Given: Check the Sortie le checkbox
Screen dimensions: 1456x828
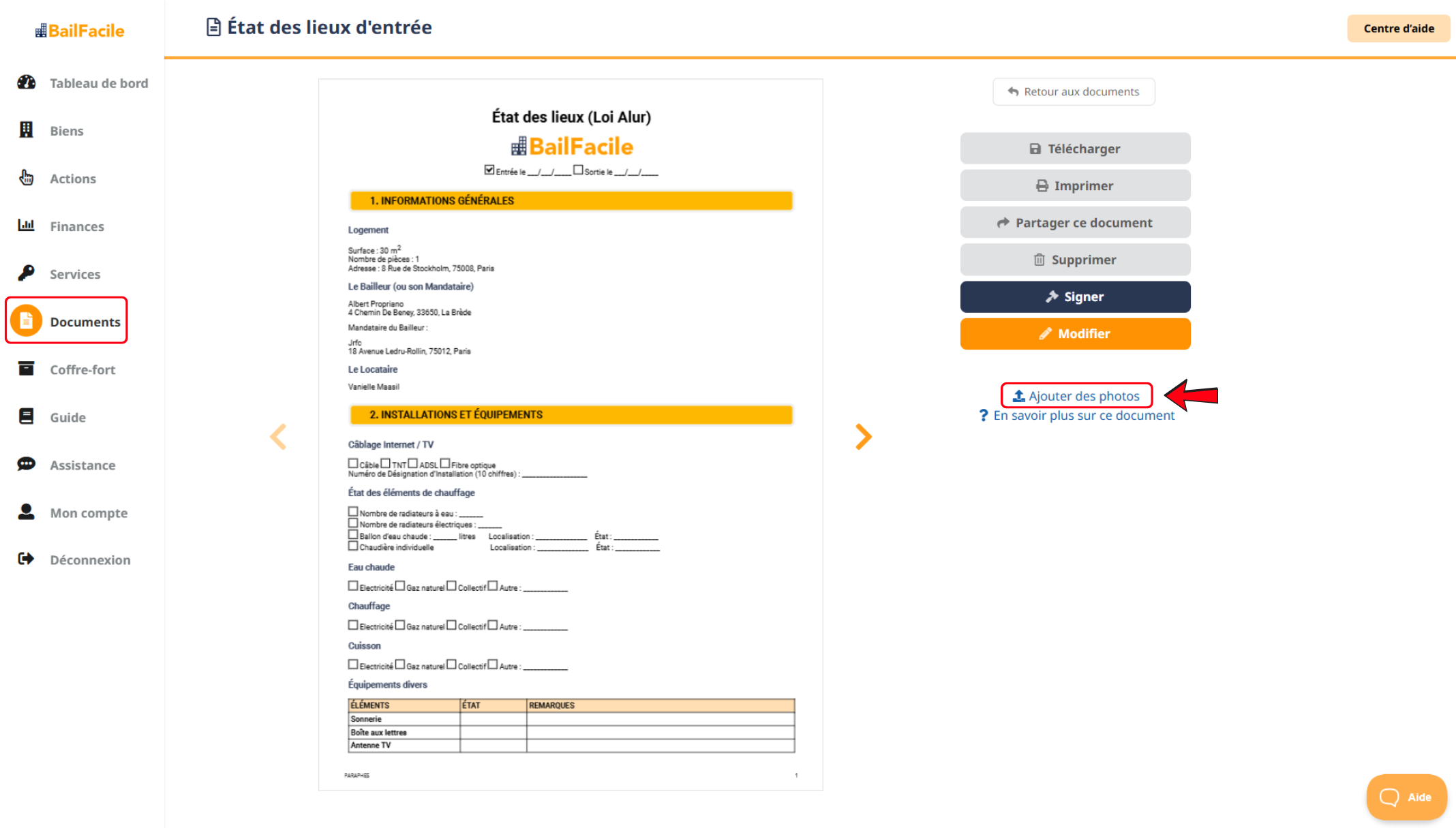Looking at the screenshot, I should 578,170.
